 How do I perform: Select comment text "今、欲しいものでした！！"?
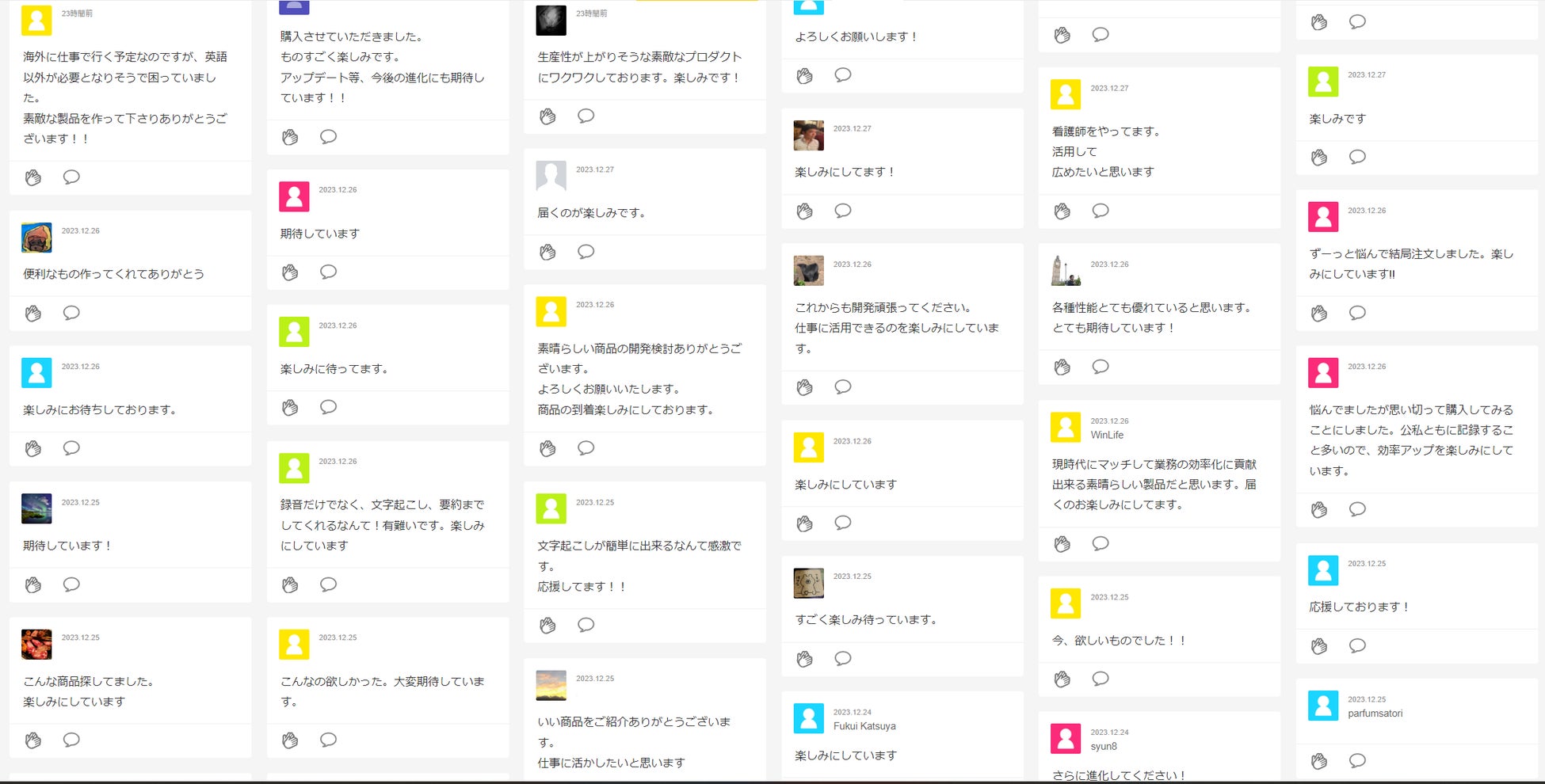(1119, 641)
